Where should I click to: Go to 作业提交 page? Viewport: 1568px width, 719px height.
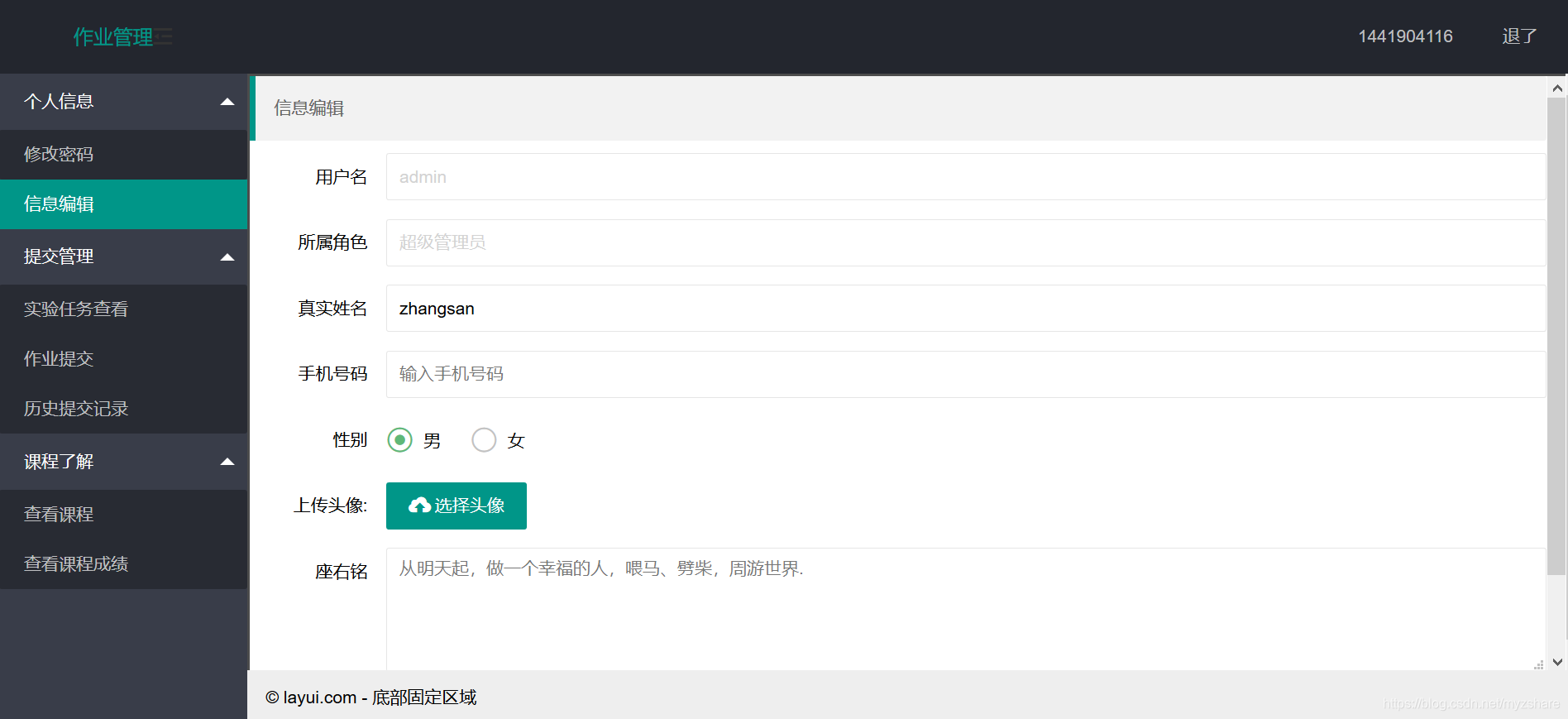124,359
